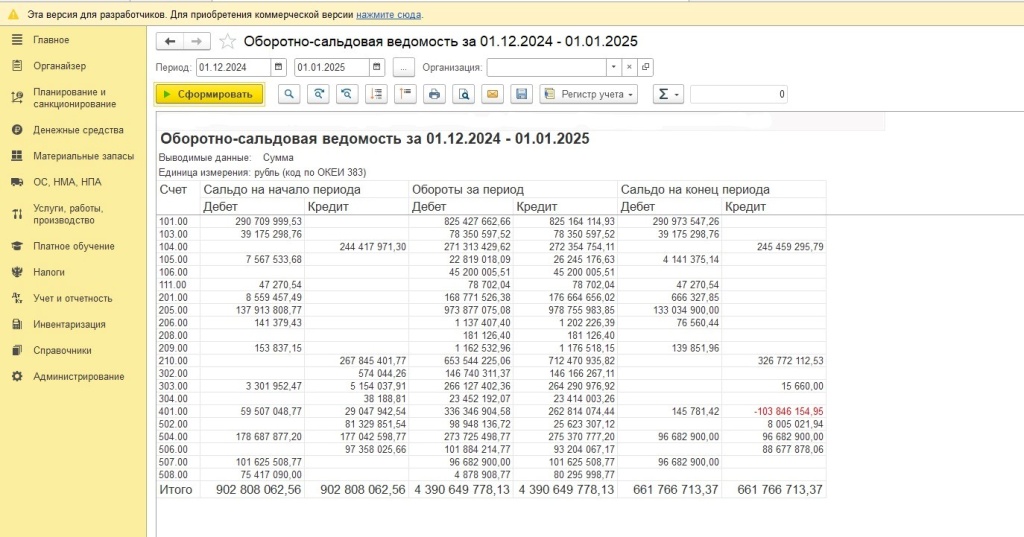1024x537 pixels.
Task: Open print preview with the page-magnifier icon
Action: pyautogui.click(x=464, y=94)
